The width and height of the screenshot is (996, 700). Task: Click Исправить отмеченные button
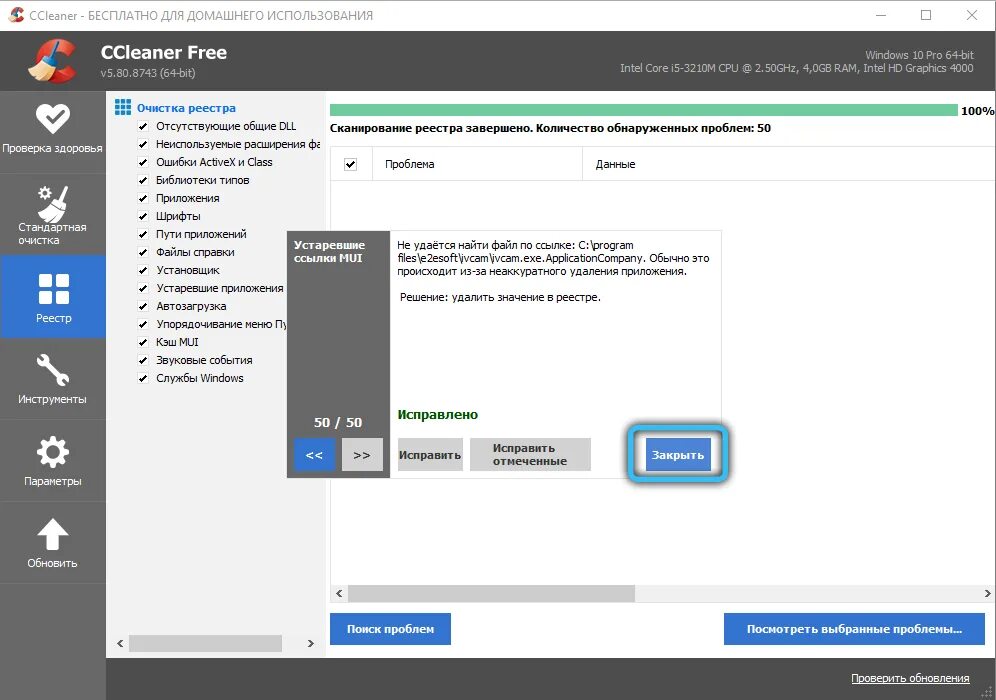pos(530,455)
